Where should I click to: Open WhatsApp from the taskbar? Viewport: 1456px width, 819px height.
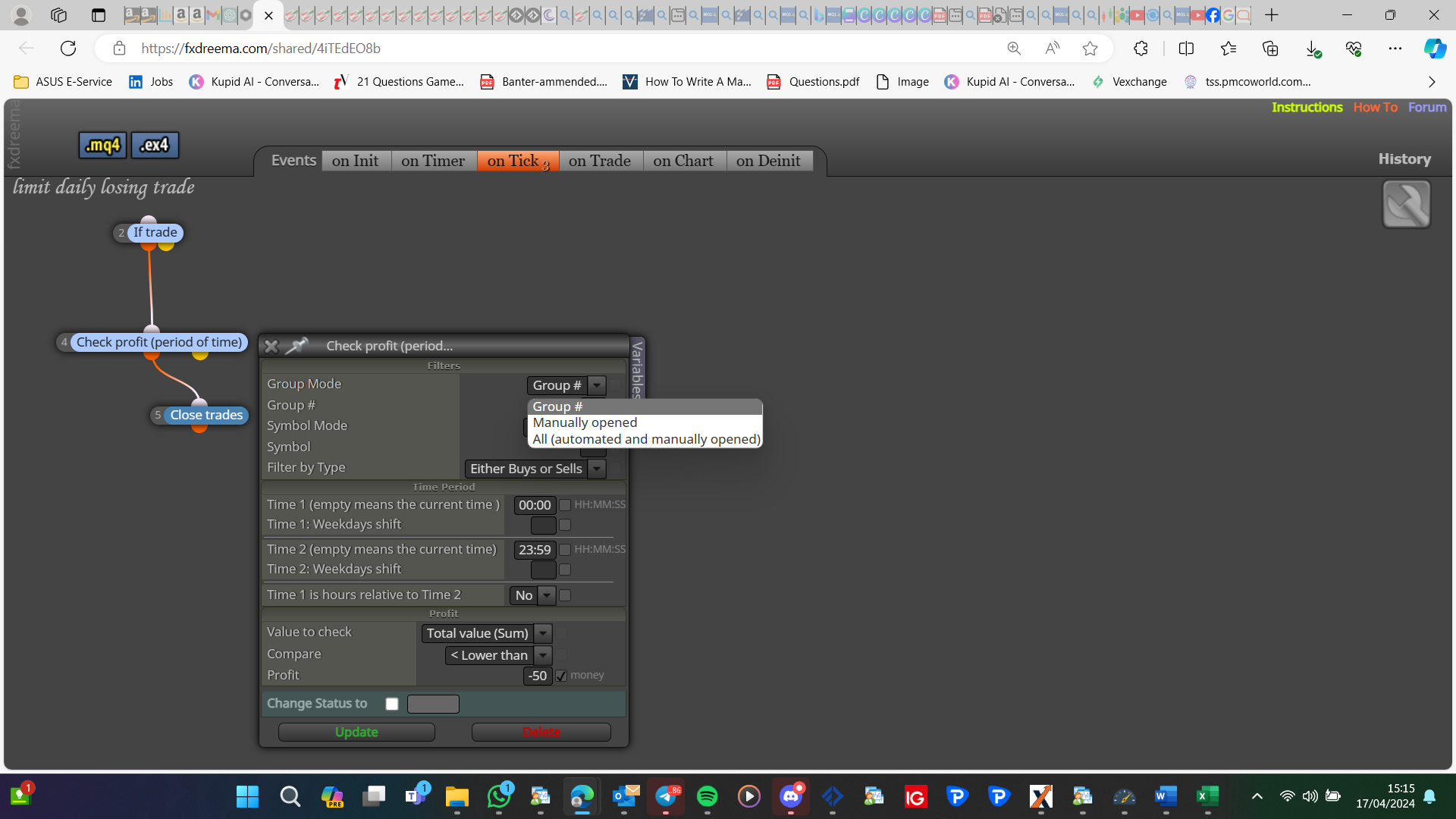pos(499,796)
